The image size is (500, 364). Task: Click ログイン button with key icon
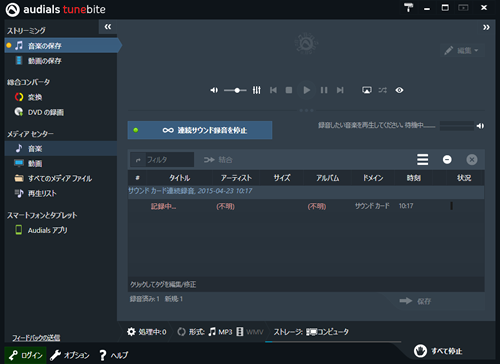25,355
